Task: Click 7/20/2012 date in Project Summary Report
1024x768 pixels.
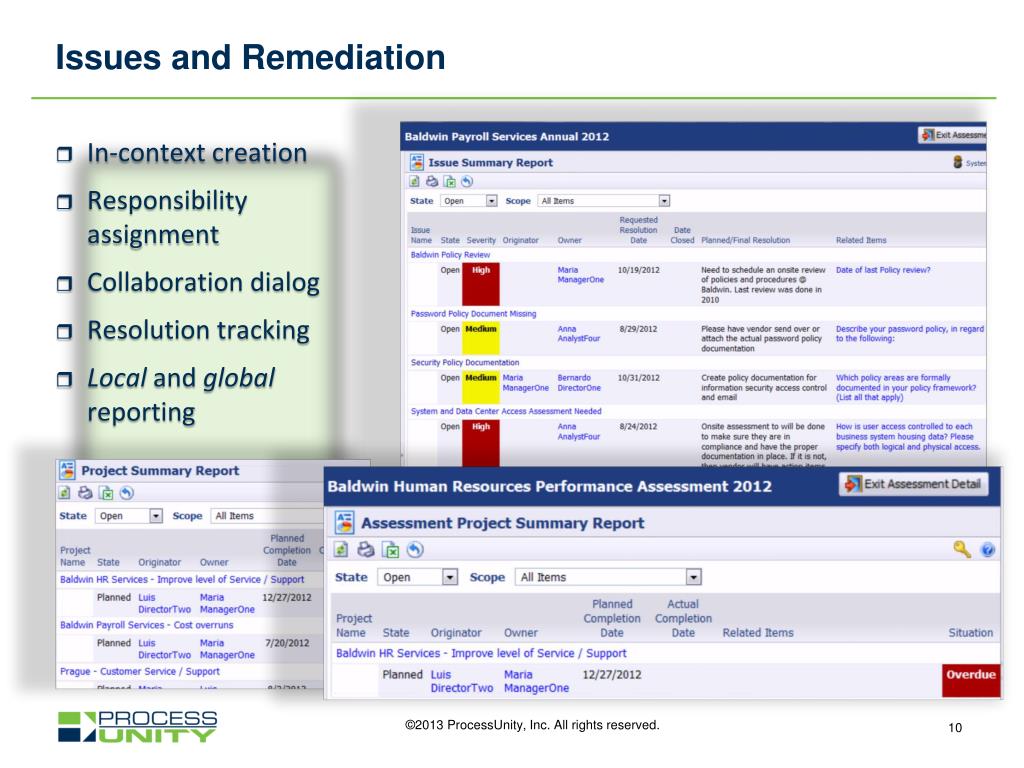Action: [287, 643]
